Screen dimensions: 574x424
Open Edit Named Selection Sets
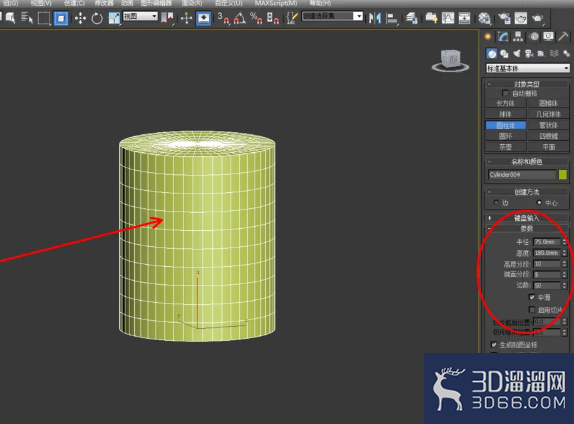(292, 18)
